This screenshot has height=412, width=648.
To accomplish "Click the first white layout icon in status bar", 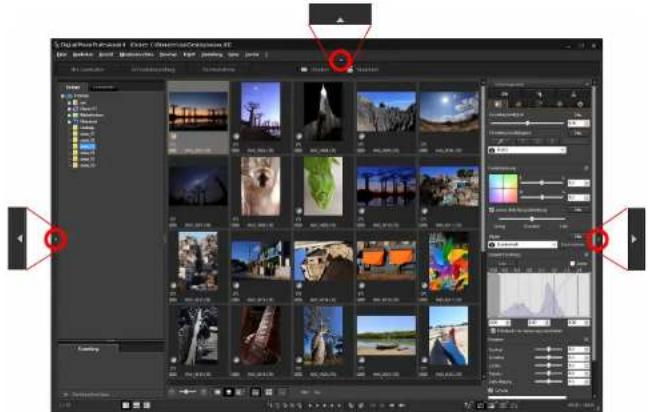I will tap(126, 405).
